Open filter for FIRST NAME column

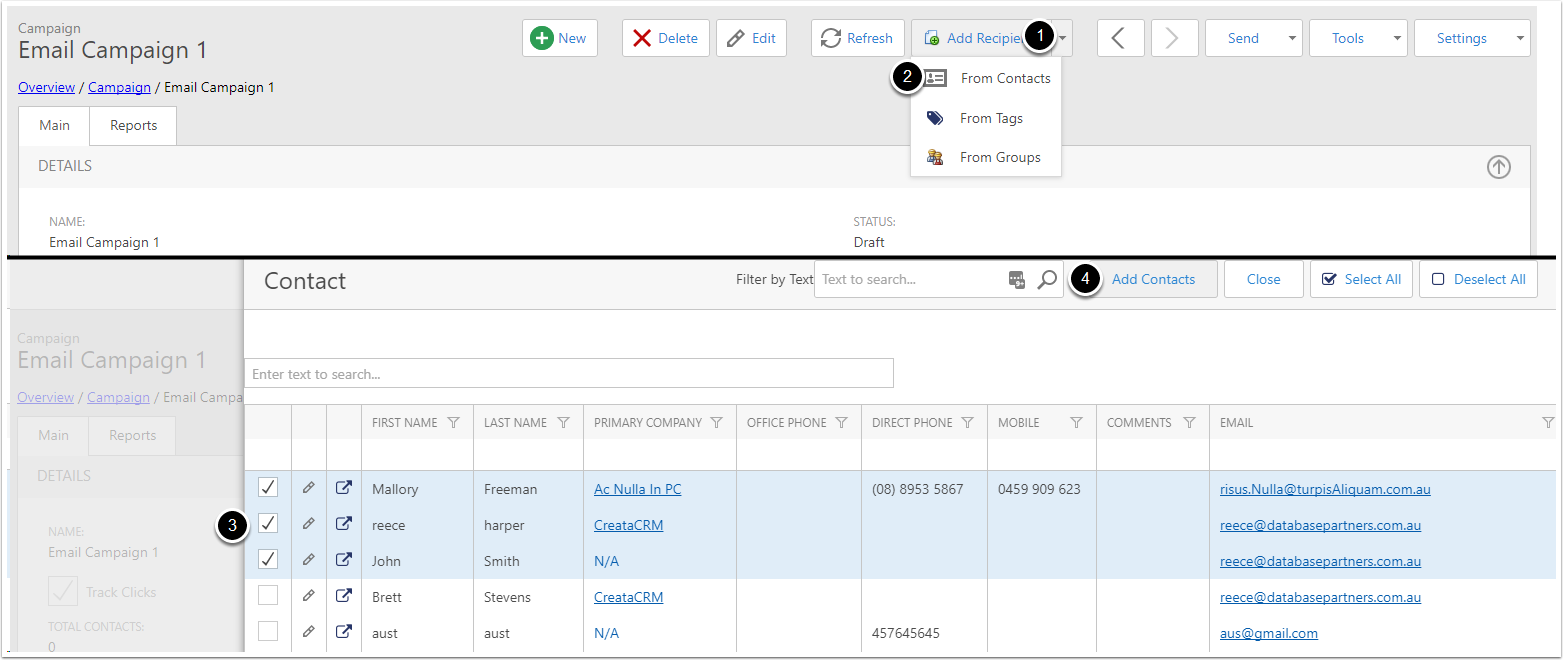tap(454, 423)
